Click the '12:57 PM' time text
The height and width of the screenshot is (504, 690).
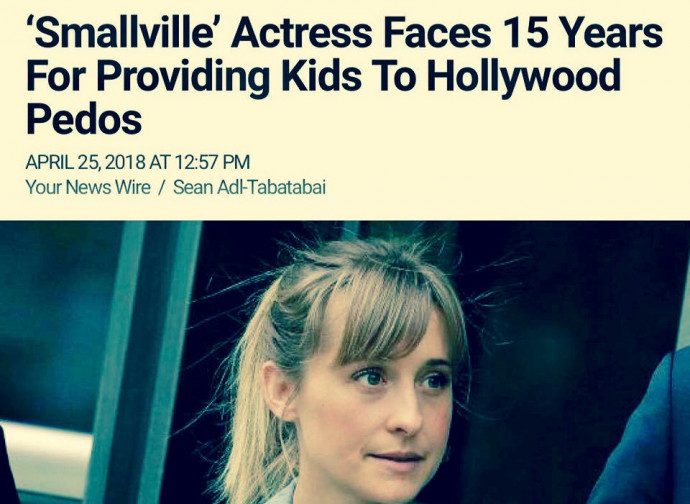point(213,162)
